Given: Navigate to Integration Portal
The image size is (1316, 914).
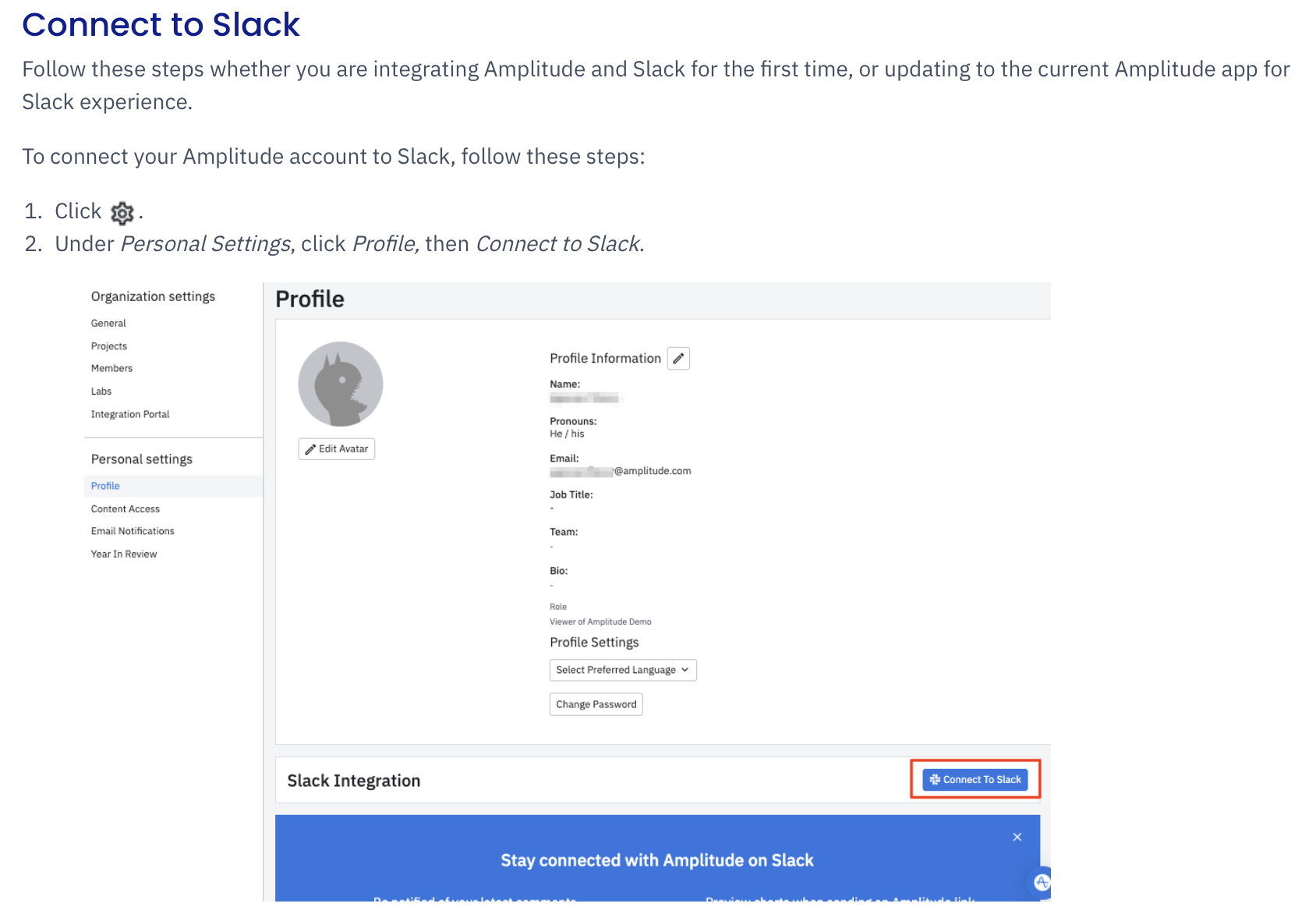Looking at the screenshot, I should point(130,414).
